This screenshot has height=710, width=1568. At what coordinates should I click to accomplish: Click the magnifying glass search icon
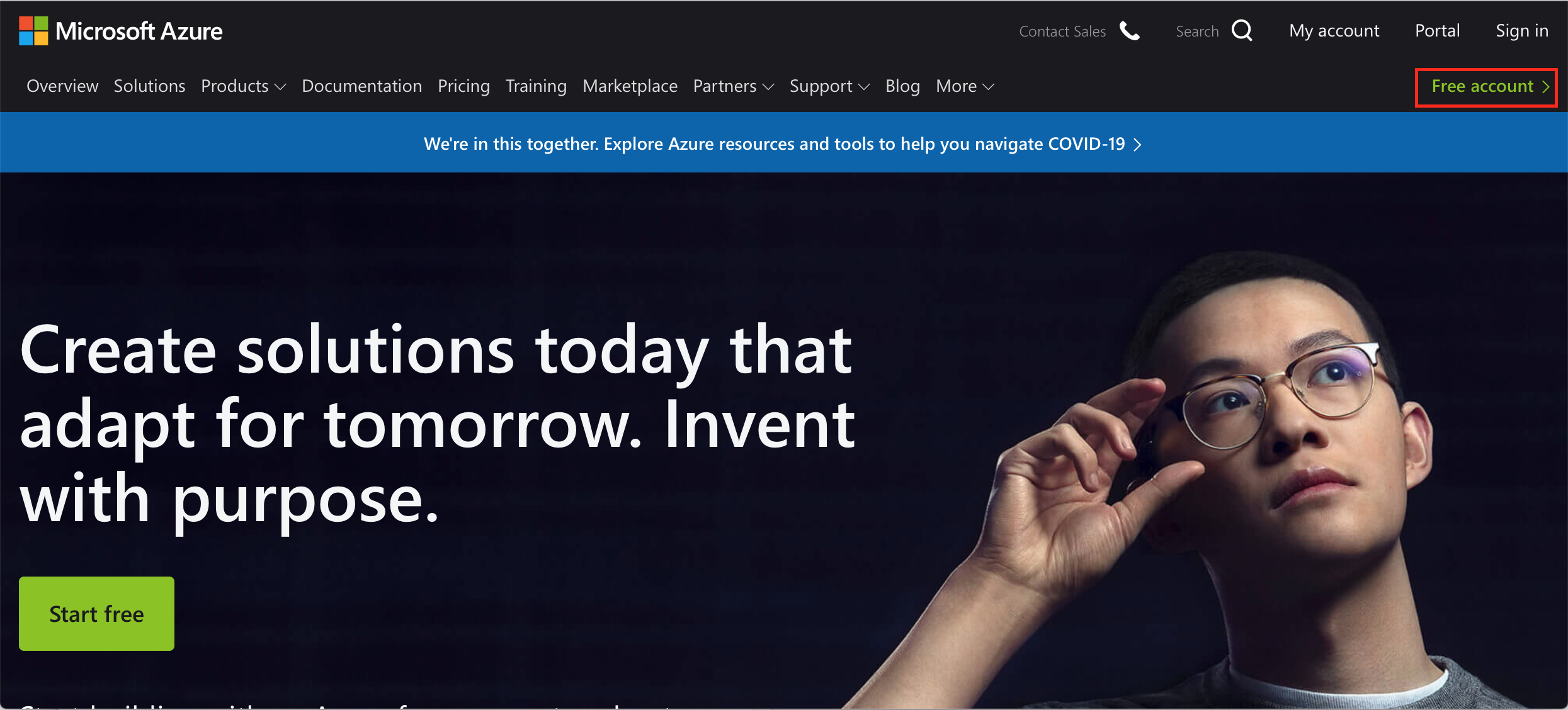point(1242,30)
